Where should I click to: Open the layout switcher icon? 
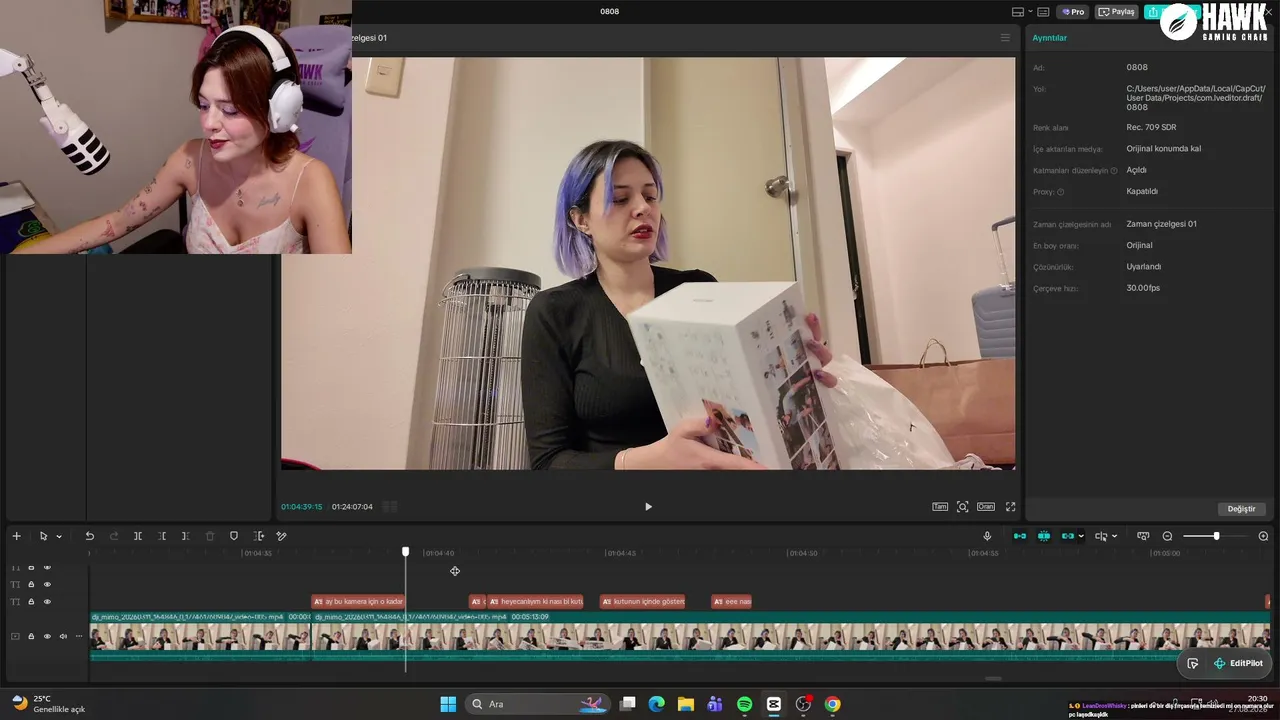pos(1018,12)
